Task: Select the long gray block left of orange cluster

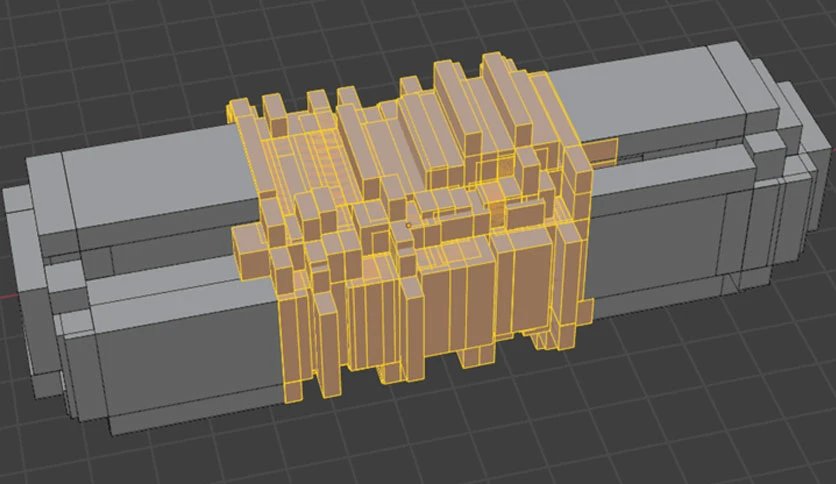Action: (144, 277)
